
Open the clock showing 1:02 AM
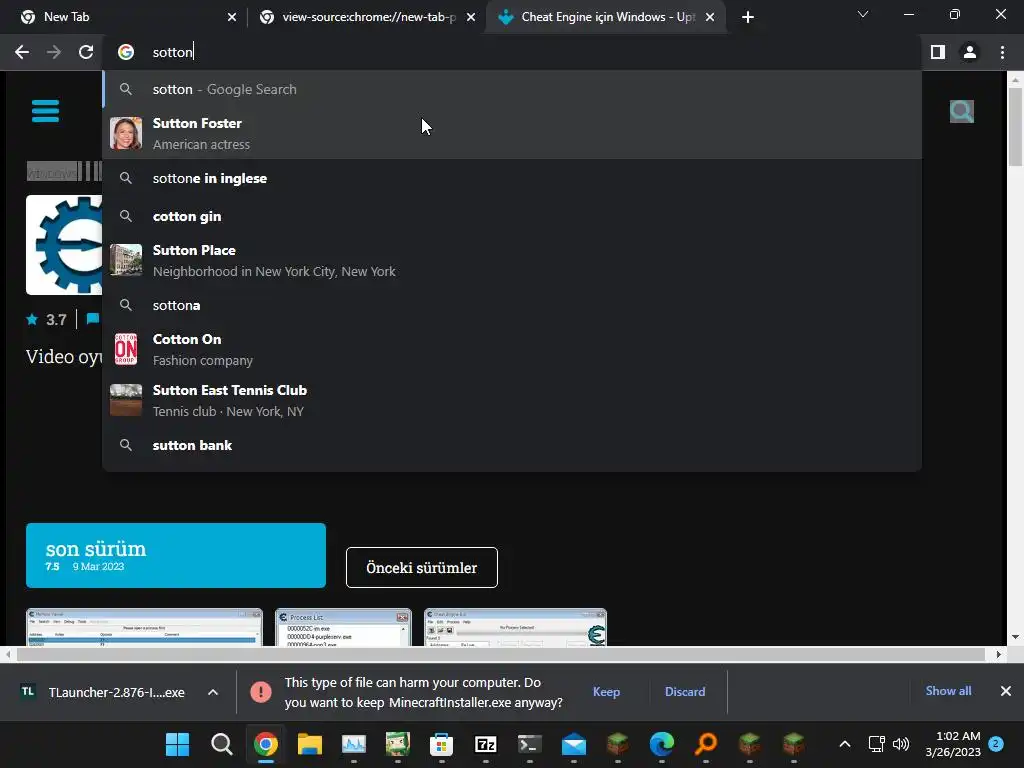tap(953, 744)
